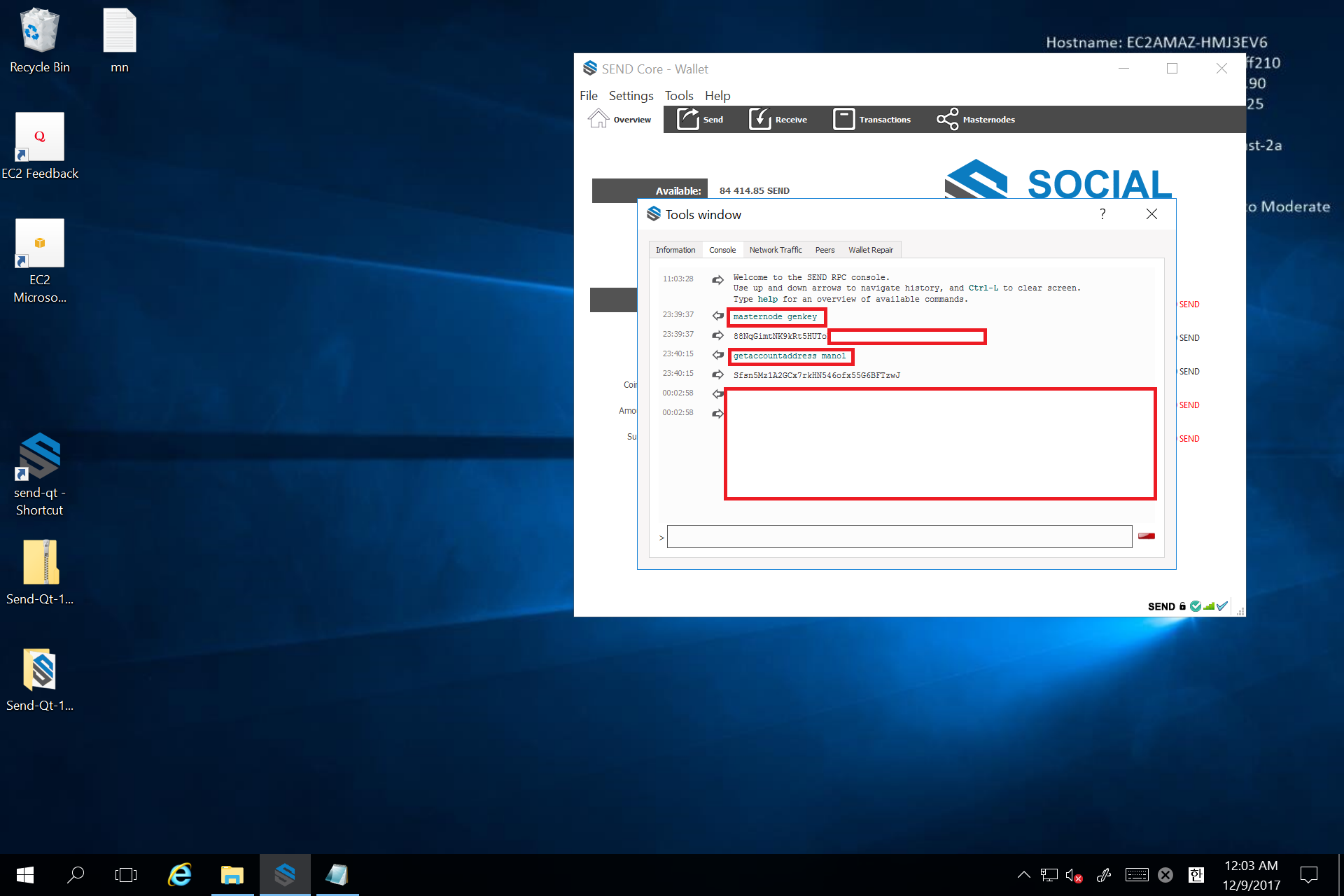Launch Internet Explorer from the taskbar
This screenshot has width=1344, height=896.
coord(180,875)
